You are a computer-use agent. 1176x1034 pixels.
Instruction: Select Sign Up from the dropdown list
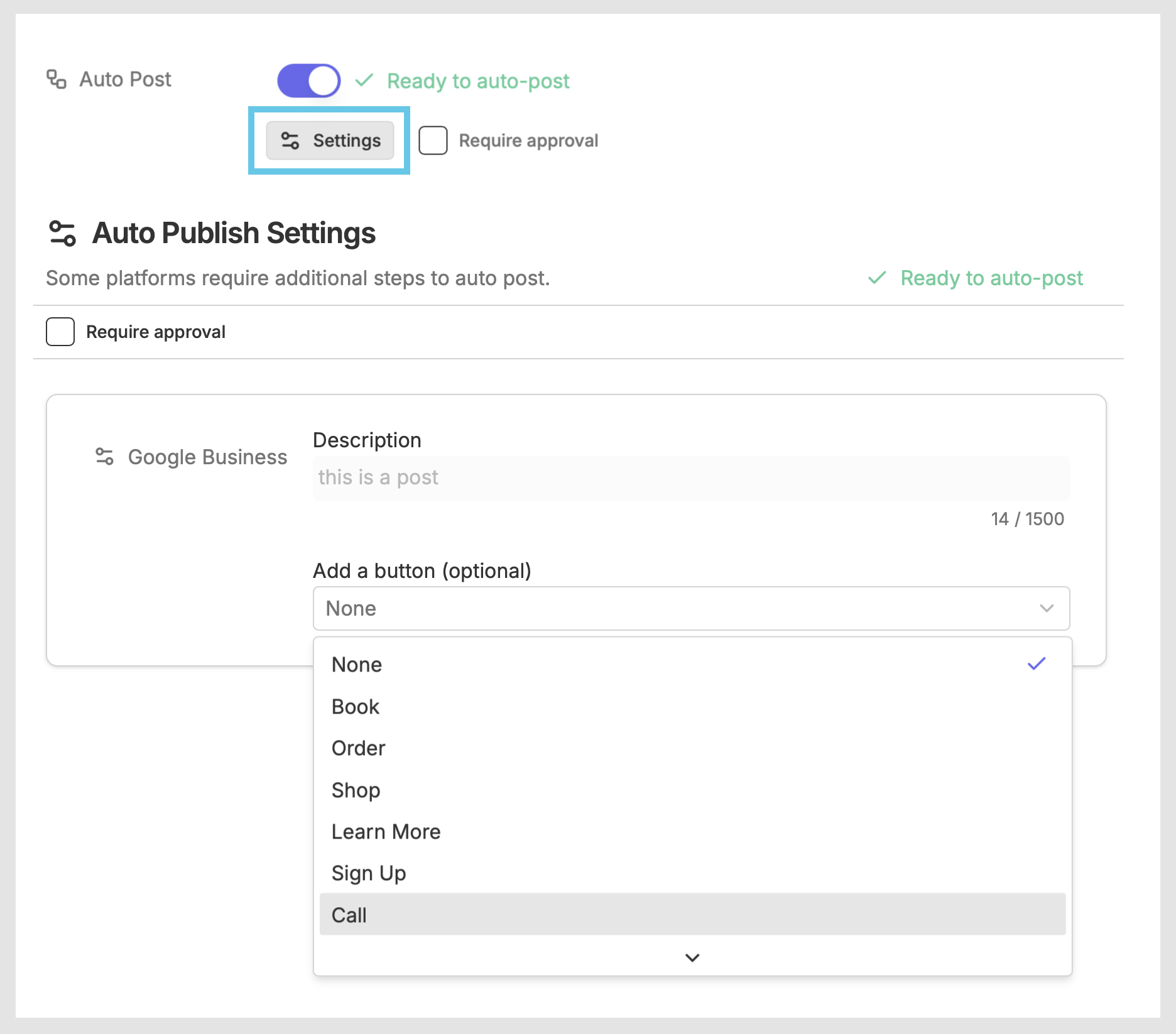(369, 873)
